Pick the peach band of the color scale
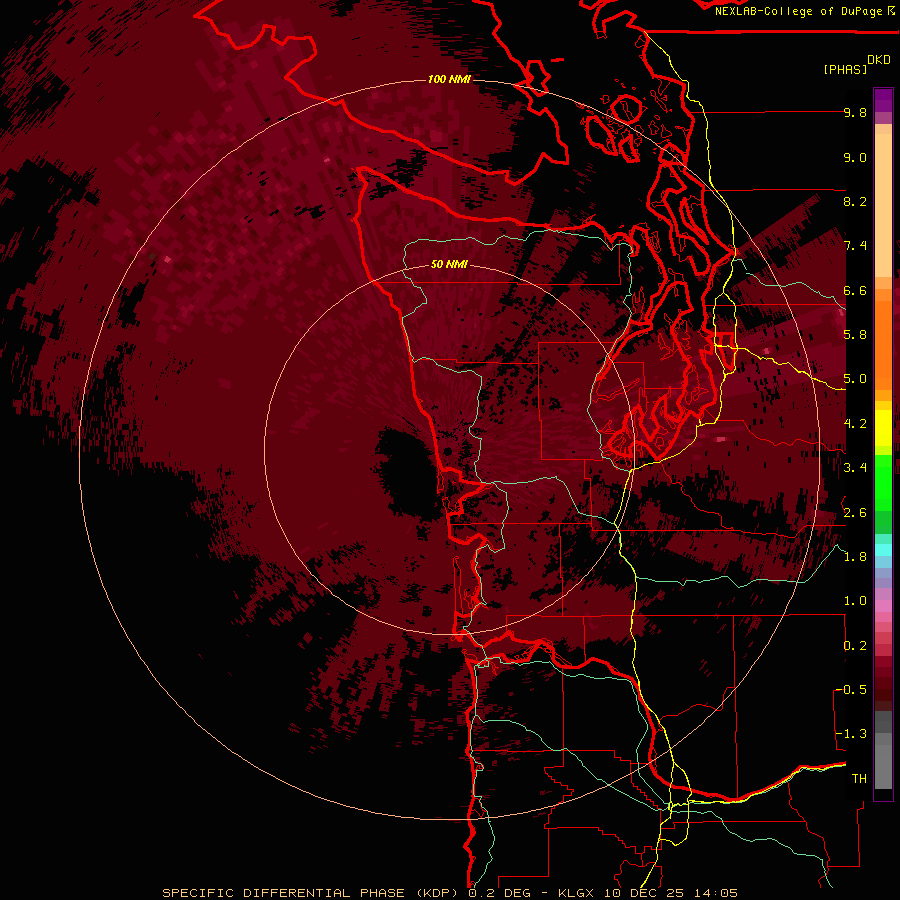 (x=883, y=207)
